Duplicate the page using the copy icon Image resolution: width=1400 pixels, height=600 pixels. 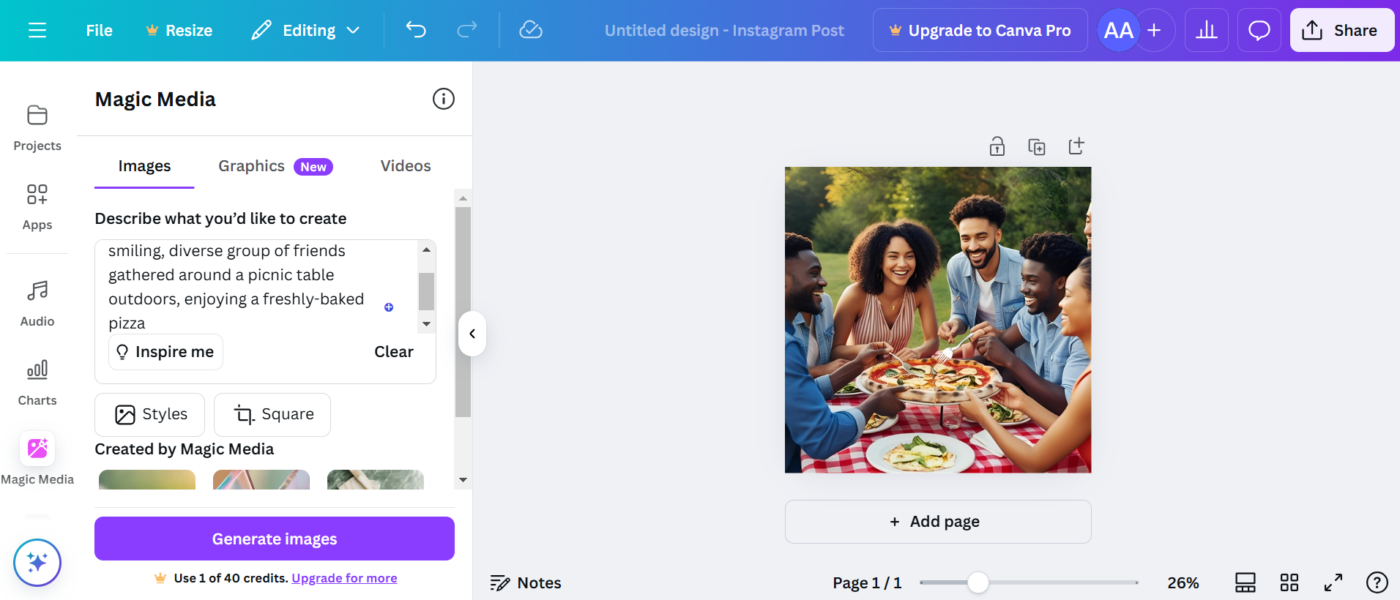1037,147
